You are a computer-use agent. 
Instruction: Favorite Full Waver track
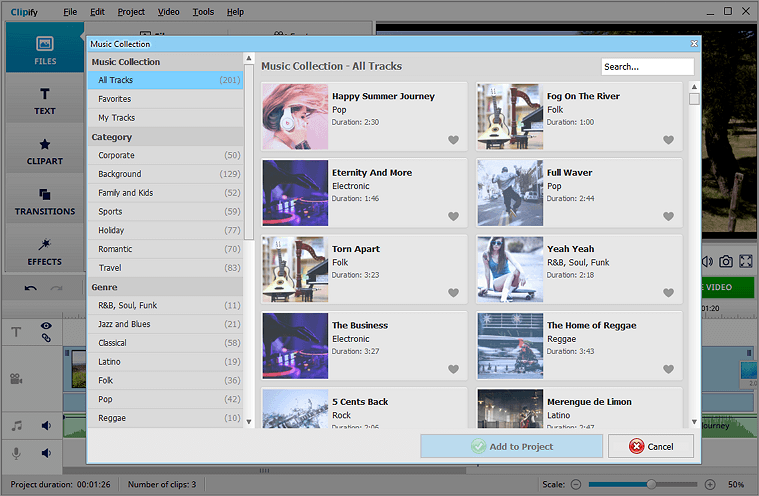coord(668,216)
